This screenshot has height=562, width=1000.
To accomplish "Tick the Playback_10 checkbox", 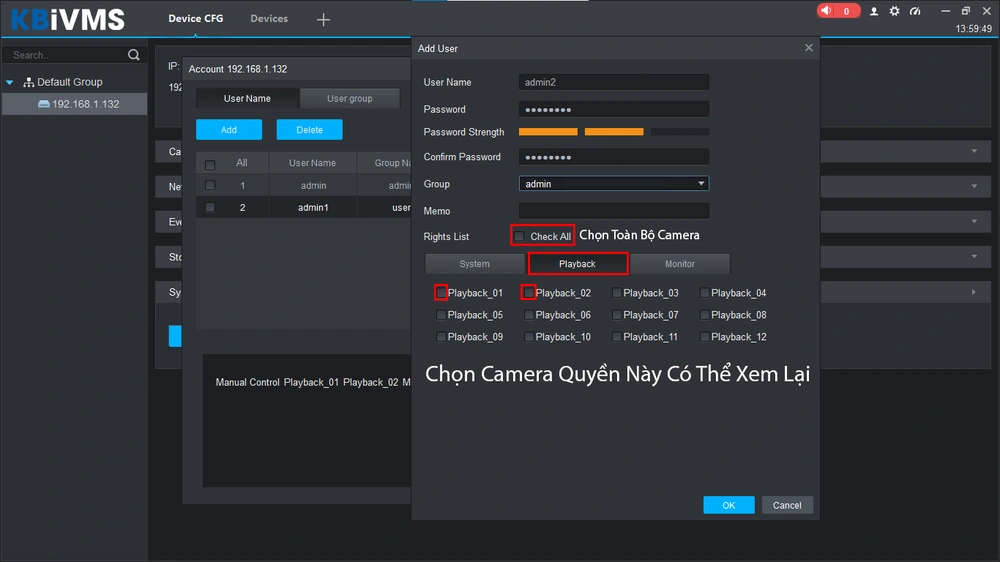I will point(528,336).
